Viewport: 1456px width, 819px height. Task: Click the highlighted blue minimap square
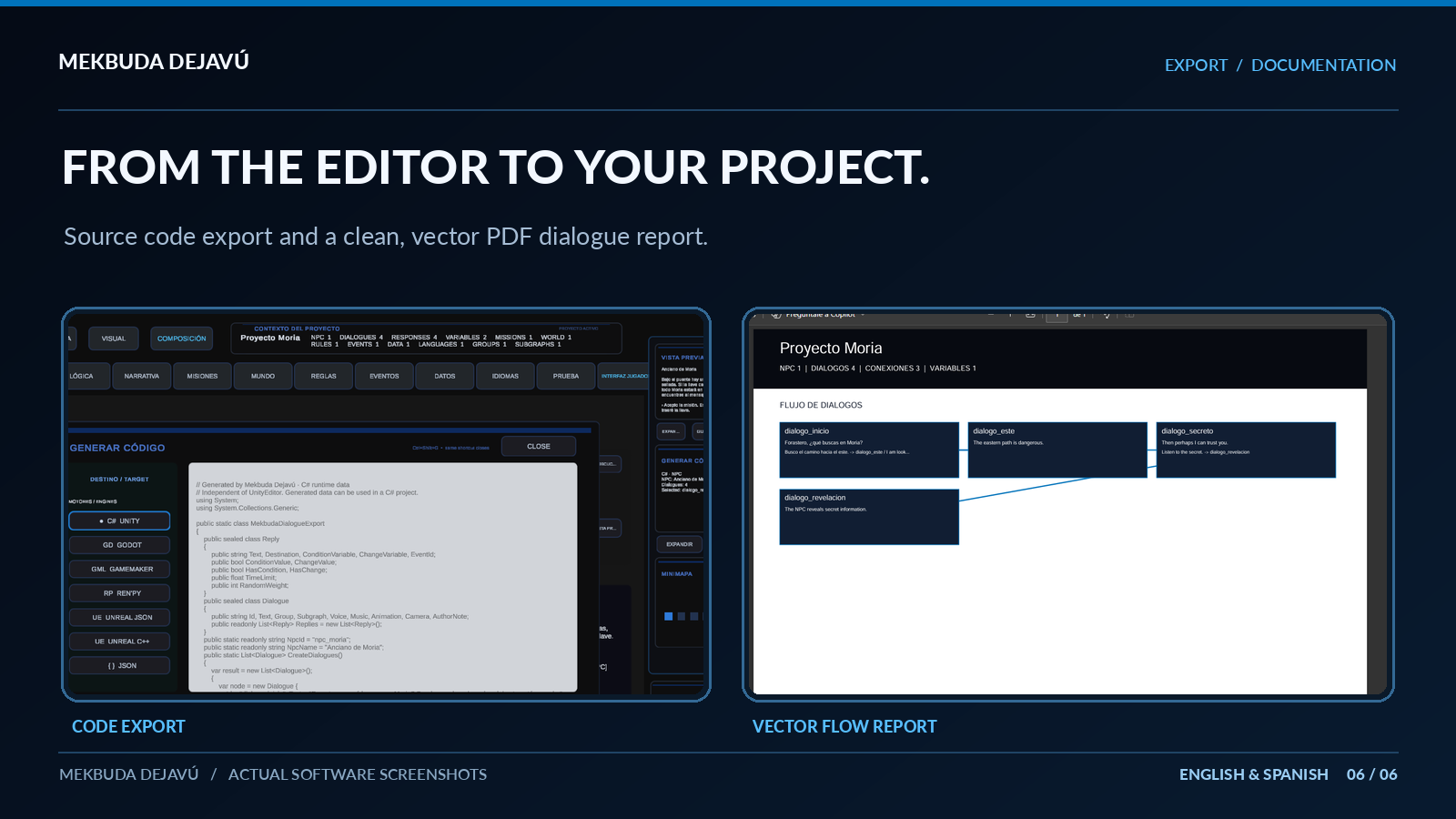[x=668, y=616]
